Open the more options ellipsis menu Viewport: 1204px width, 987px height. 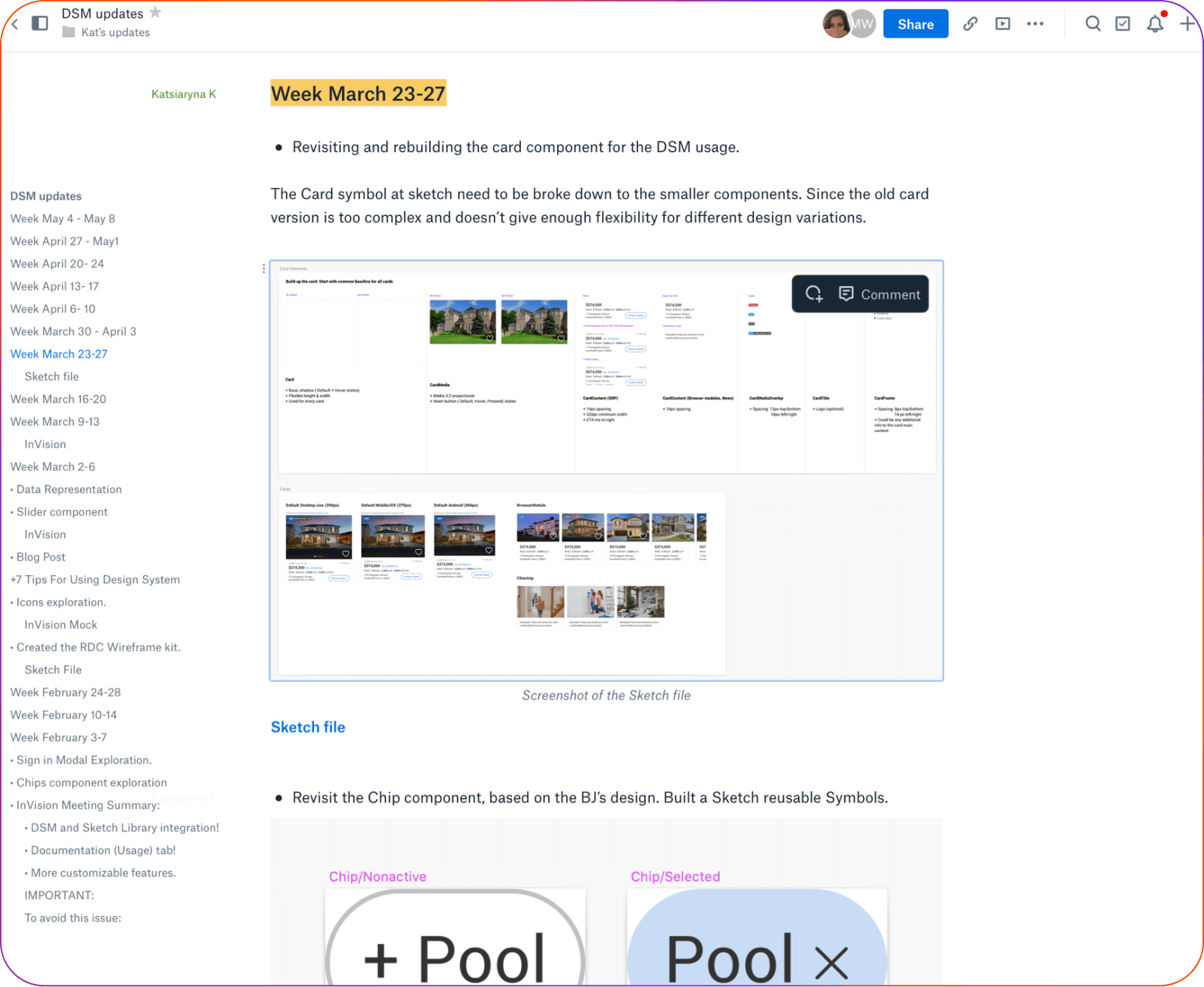(x=1035, y=24)
